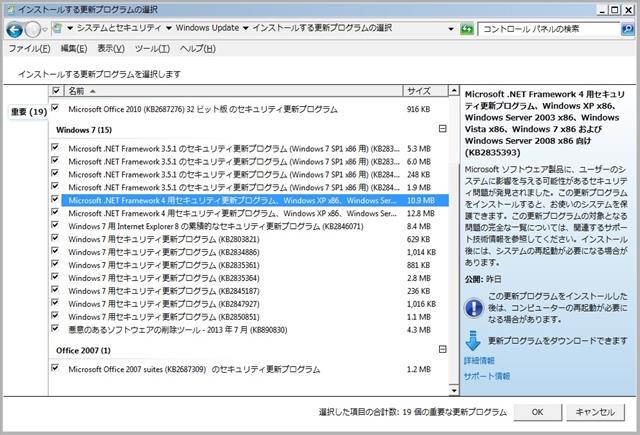
Task: Uncheck the 248 KB .NET Framework 3.5.1 update
Action: coord(55,174)
